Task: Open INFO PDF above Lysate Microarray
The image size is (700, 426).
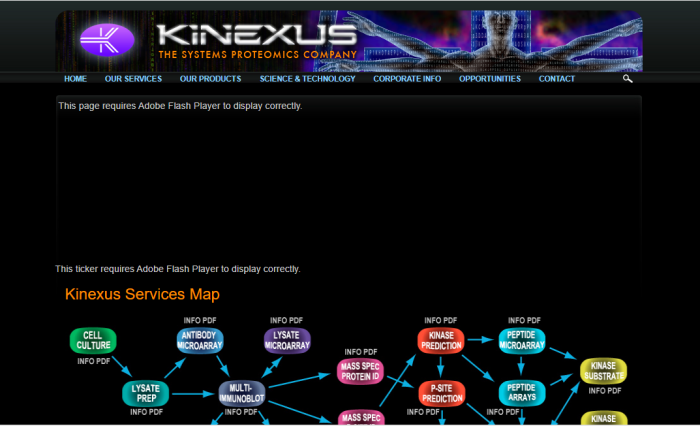Action: [286, 321]
